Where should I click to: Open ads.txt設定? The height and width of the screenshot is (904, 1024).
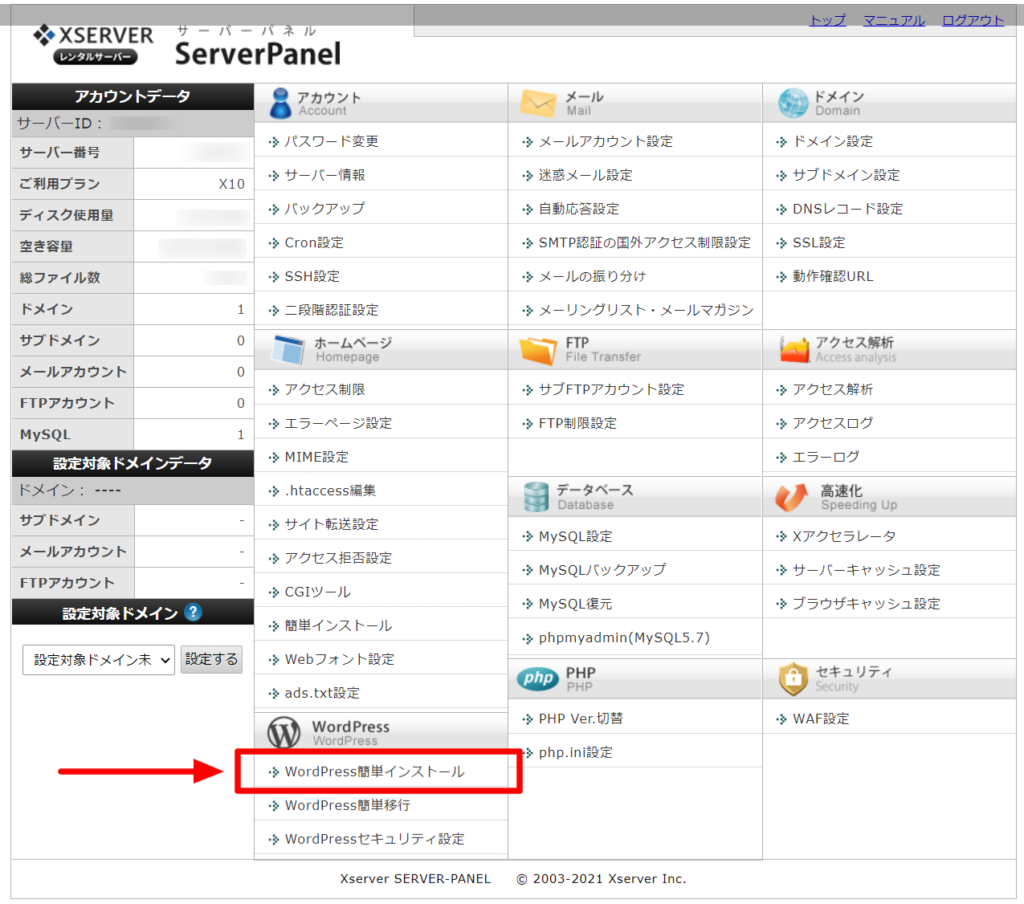(x=322, y=693)
